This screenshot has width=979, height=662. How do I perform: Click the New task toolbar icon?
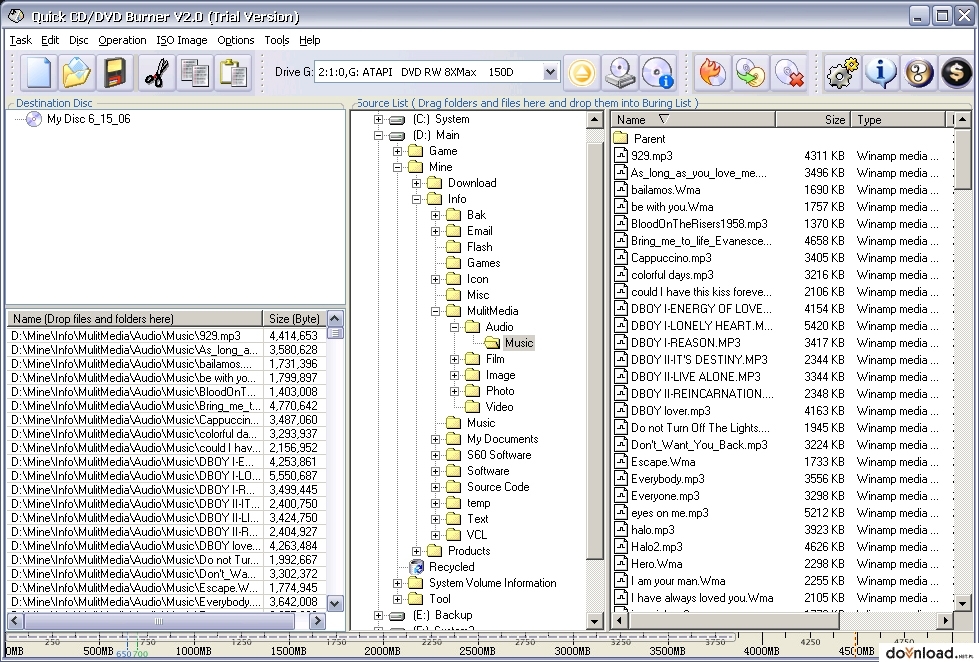click(x=39, y=72)
